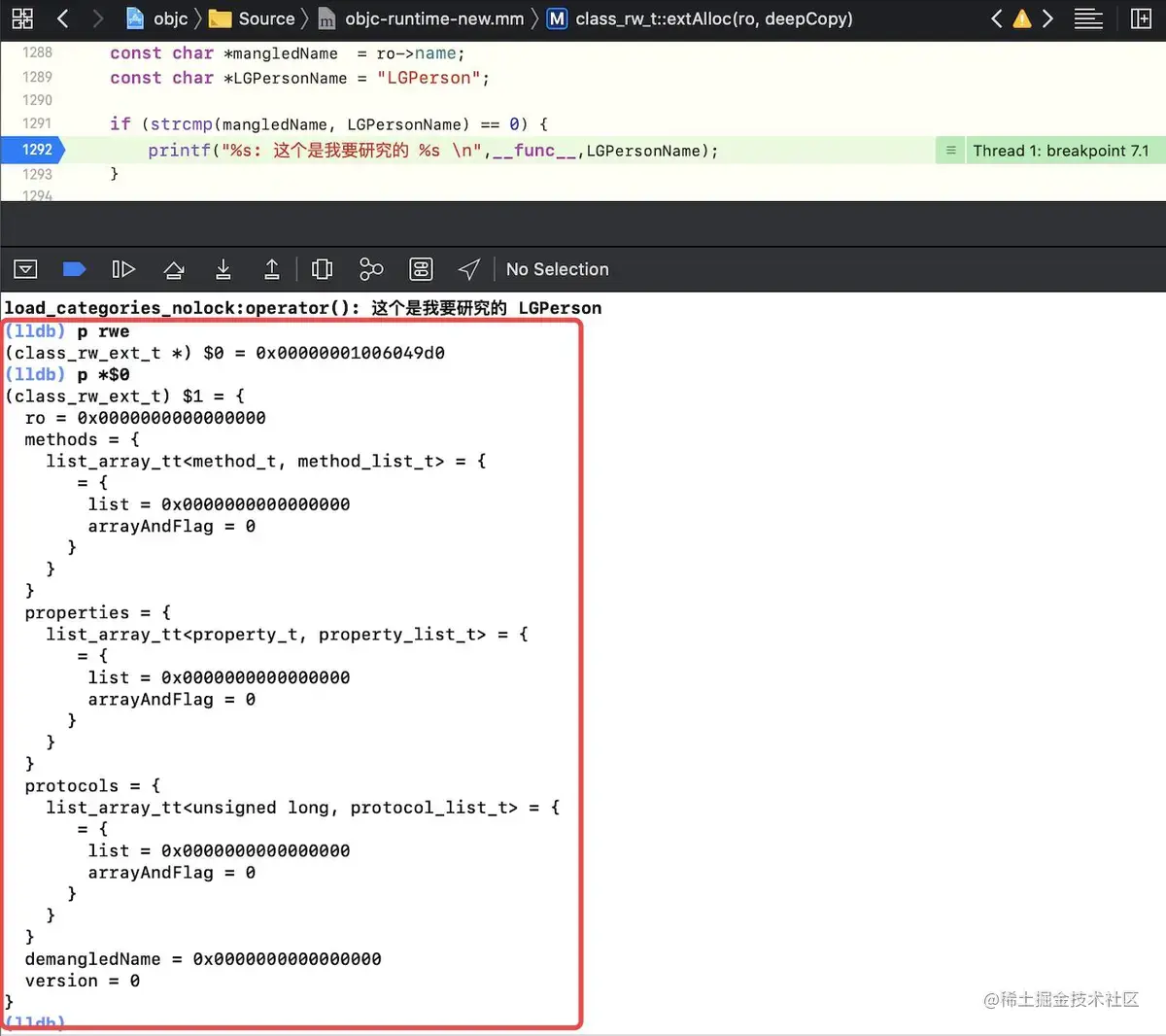Click list_array_tt<unsigned long, protocol_list_t> line
Image resolution: width=1166 pixels, height=1036 pixels.
(x=303, y=807)
